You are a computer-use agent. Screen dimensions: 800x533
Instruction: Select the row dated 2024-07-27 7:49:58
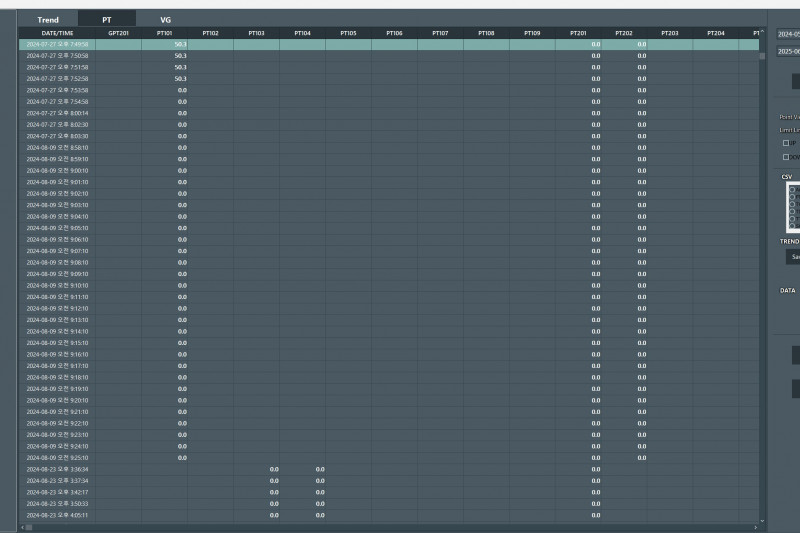57,44
